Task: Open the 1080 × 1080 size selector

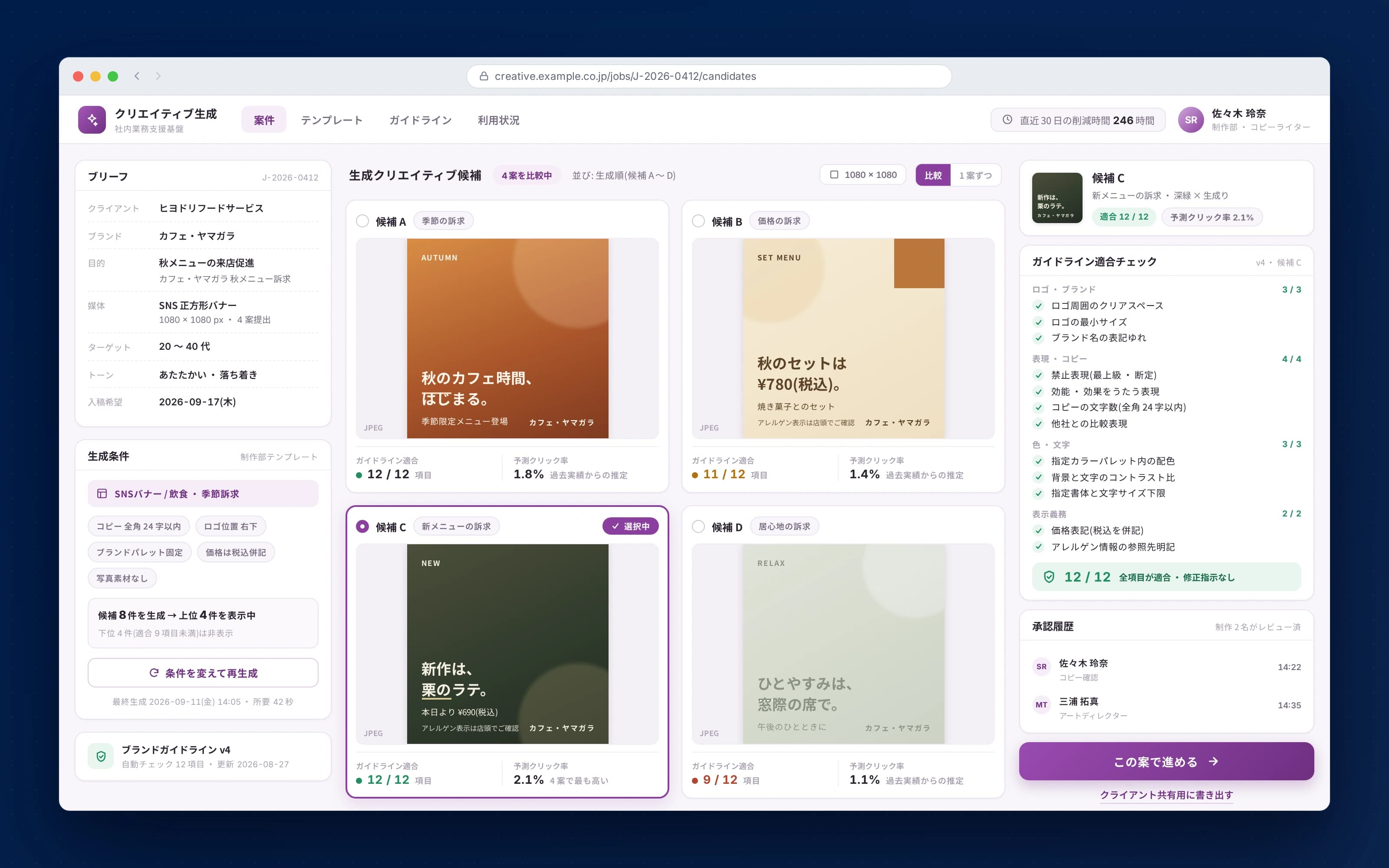Action: tap(862, 174)
